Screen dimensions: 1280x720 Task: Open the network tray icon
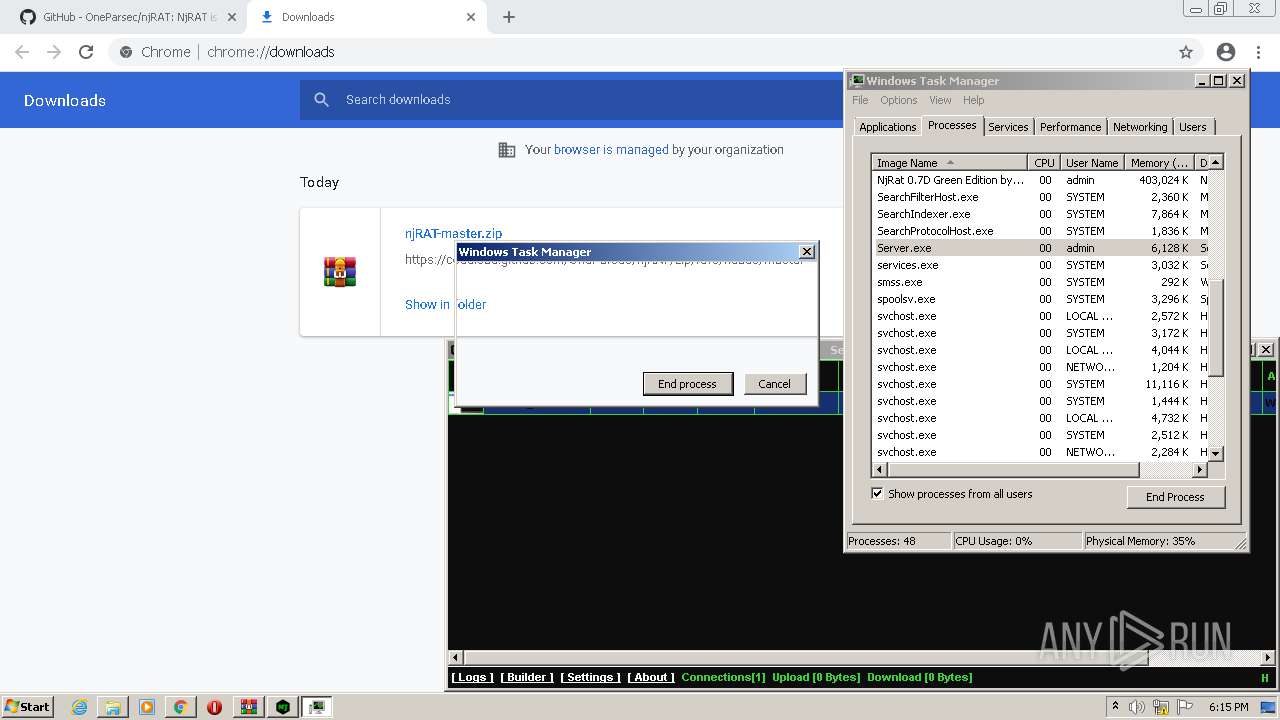pyautogui.click(x=1160, y=707)
